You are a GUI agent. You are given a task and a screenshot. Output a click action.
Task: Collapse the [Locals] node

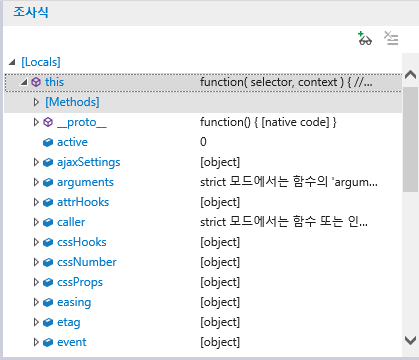(x=12, y=62)
